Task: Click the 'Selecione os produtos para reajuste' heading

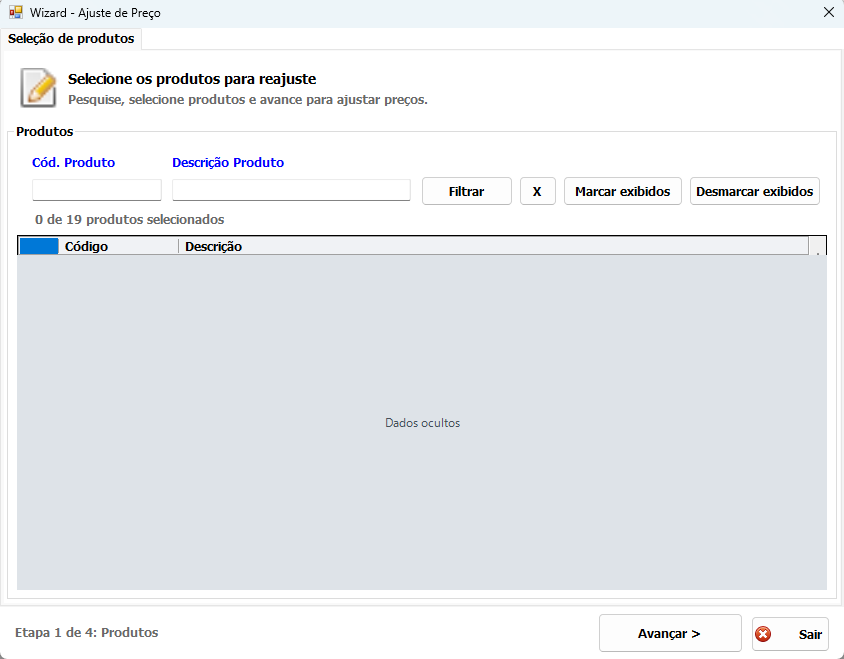Action: (192, 79)
